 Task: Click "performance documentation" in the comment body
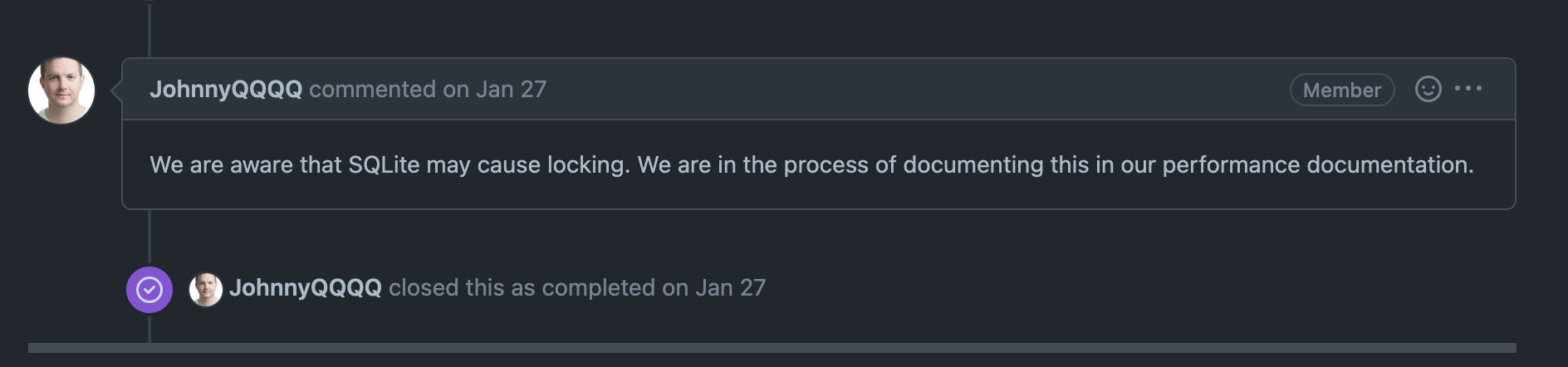coord(1317,165)
